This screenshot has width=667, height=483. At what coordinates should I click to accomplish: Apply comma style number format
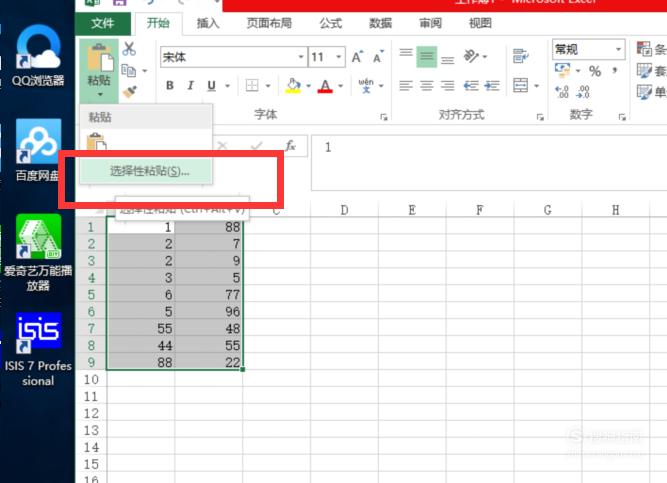[615, 70]
